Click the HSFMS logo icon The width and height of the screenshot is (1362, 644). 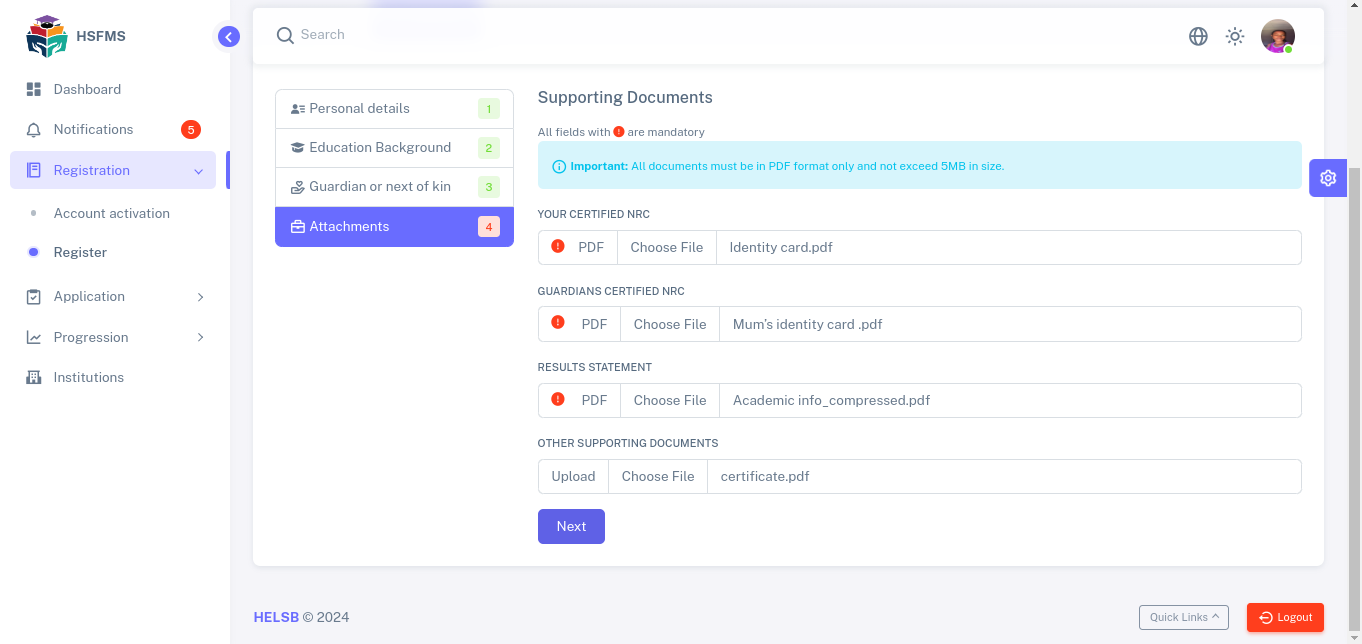click(x=47, y=36)
